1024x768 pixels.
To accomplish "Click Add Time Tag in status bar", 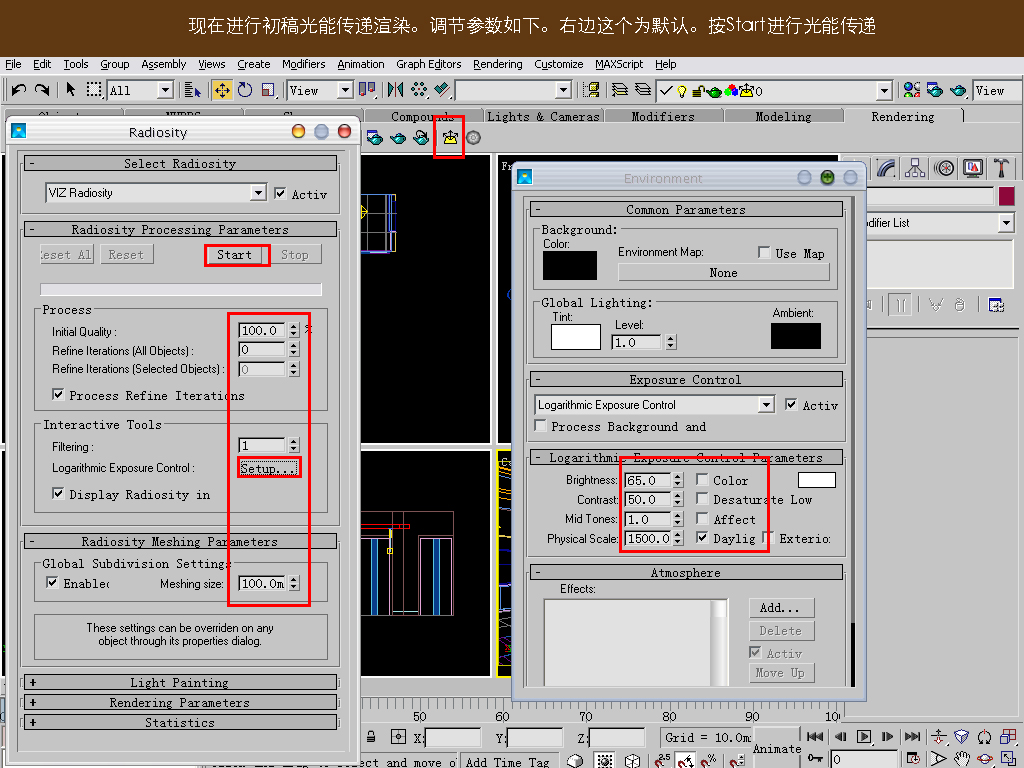I will tap(507, 761).
